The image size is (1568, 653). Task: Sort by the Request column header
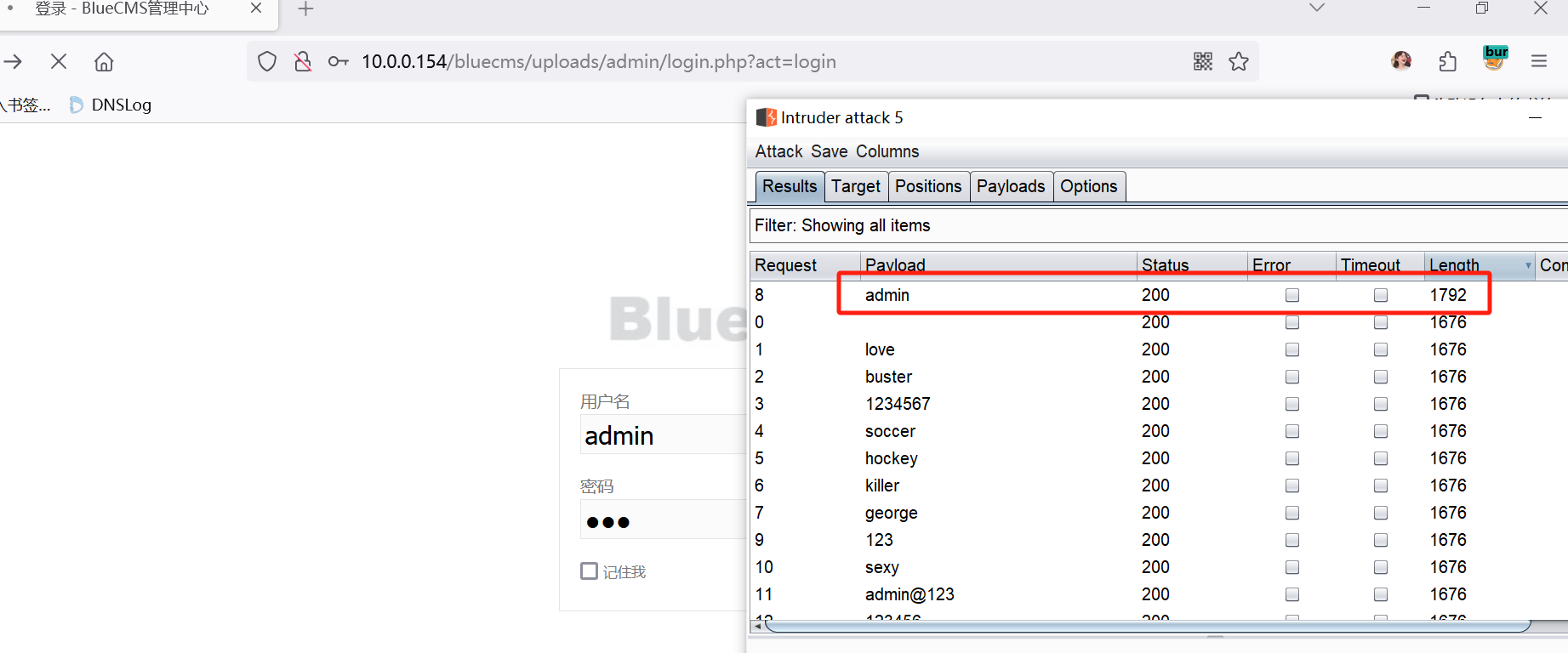[x=805, y=265]
